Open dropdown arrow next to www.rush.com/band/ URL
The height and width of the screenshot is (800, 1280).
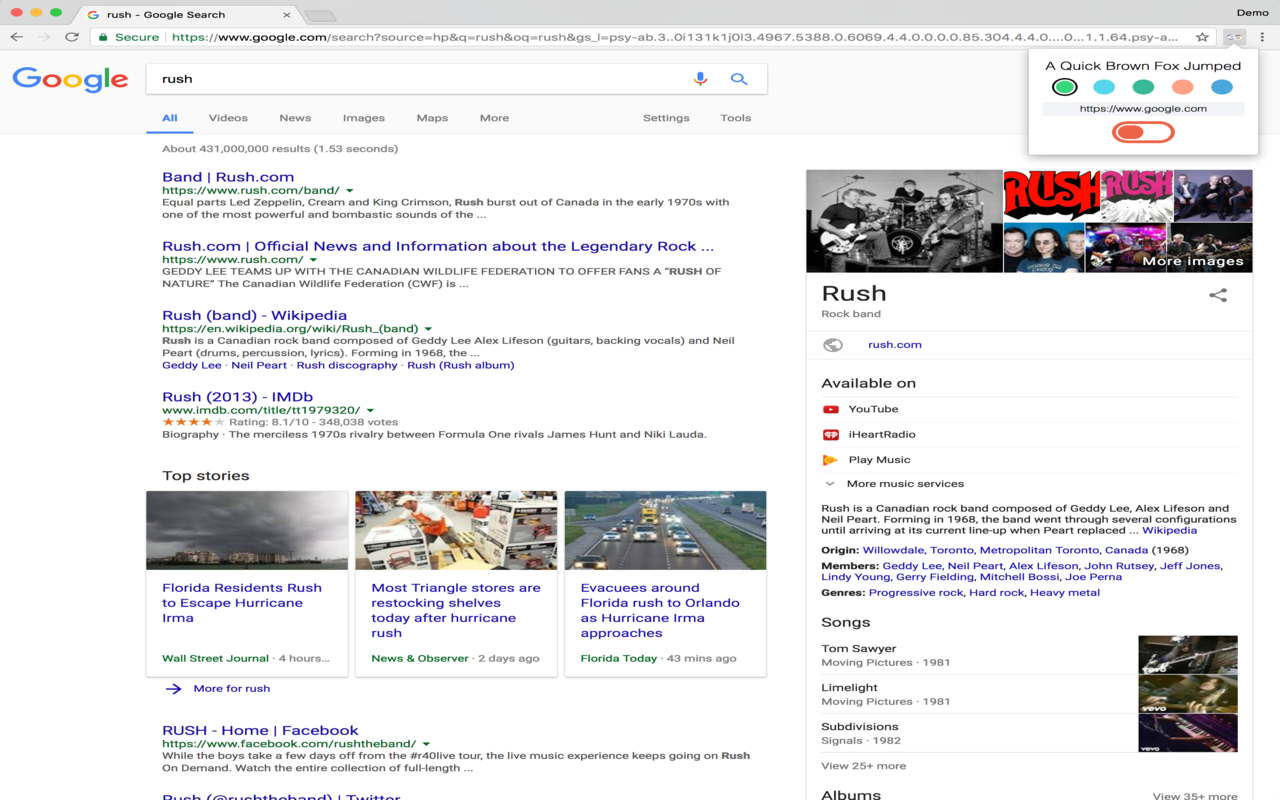(350, 191)
